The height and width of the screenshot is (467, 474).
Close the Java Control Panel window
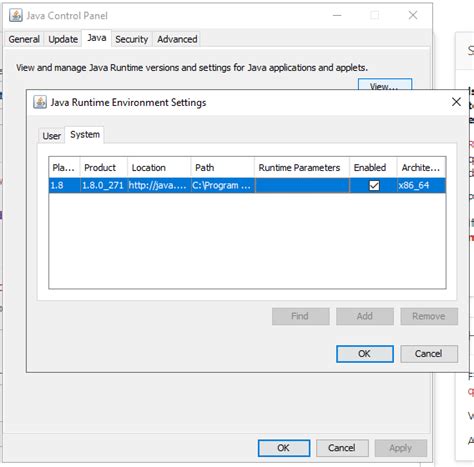pyautogui.click(x=413, y=15)
